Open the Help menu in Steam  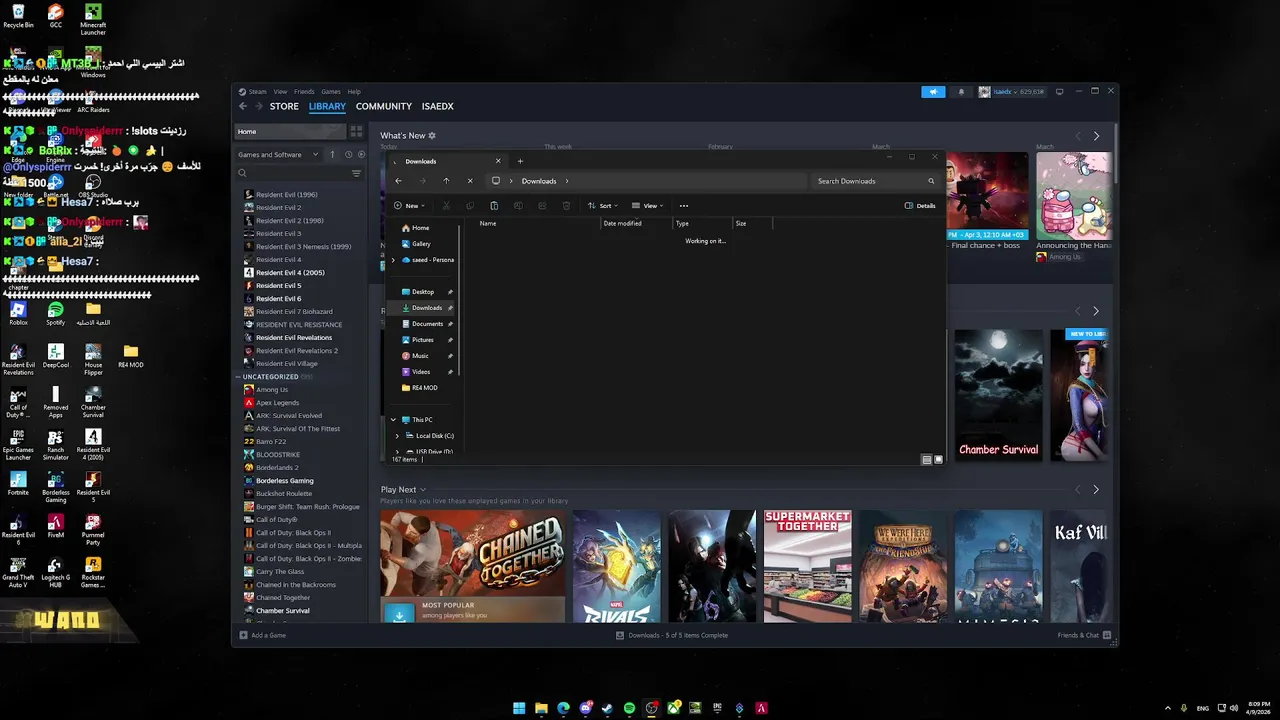coord(354,92)
